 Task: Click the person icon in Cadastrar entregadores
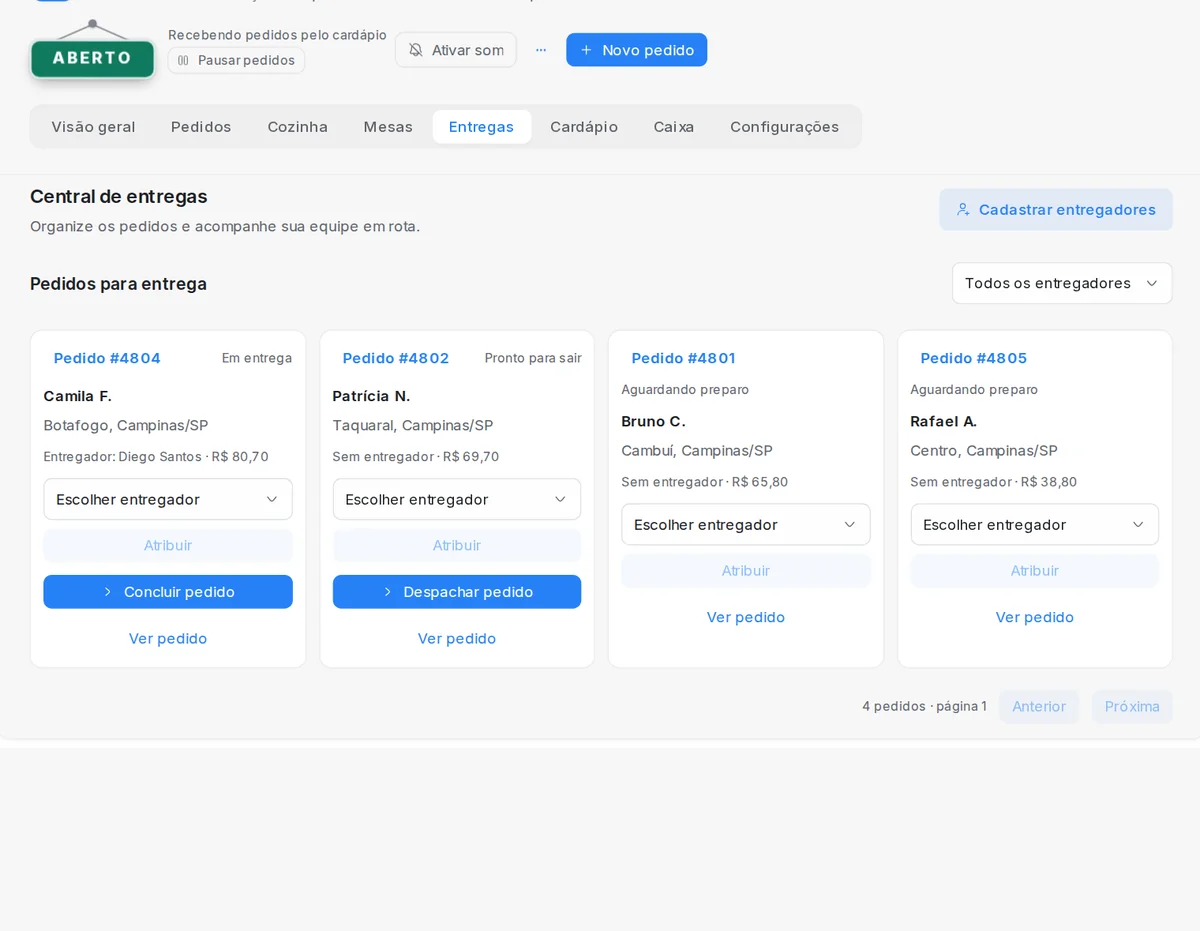click(x=963, y=210)
